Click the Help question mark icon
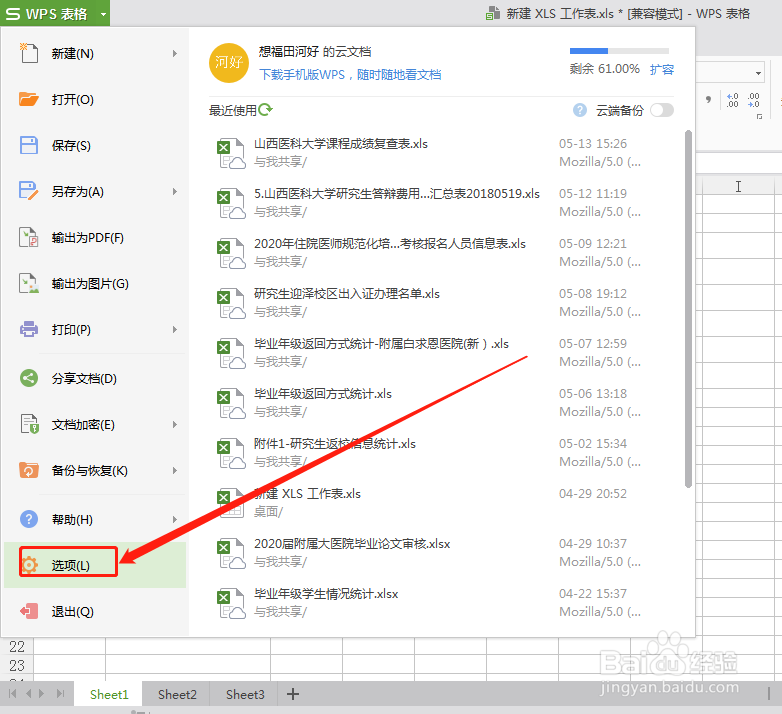The height and width of the screenshot is (714, 782). coord(28,519)
